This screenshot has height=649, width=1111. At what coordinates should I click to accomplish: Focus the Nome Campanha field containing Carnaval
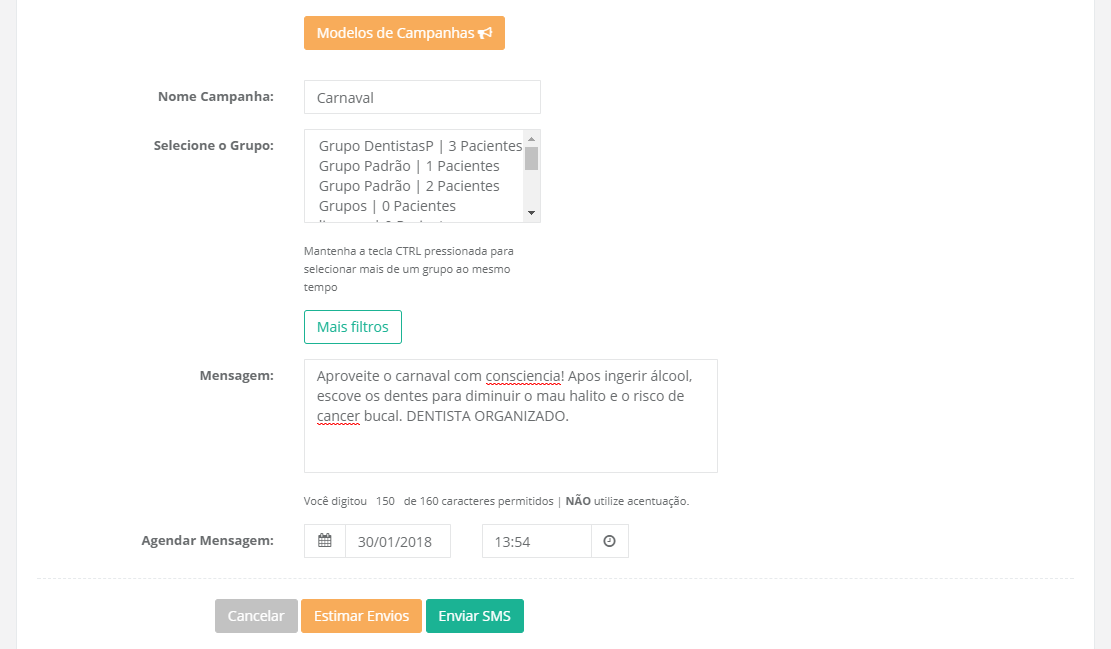pos(421,97)
